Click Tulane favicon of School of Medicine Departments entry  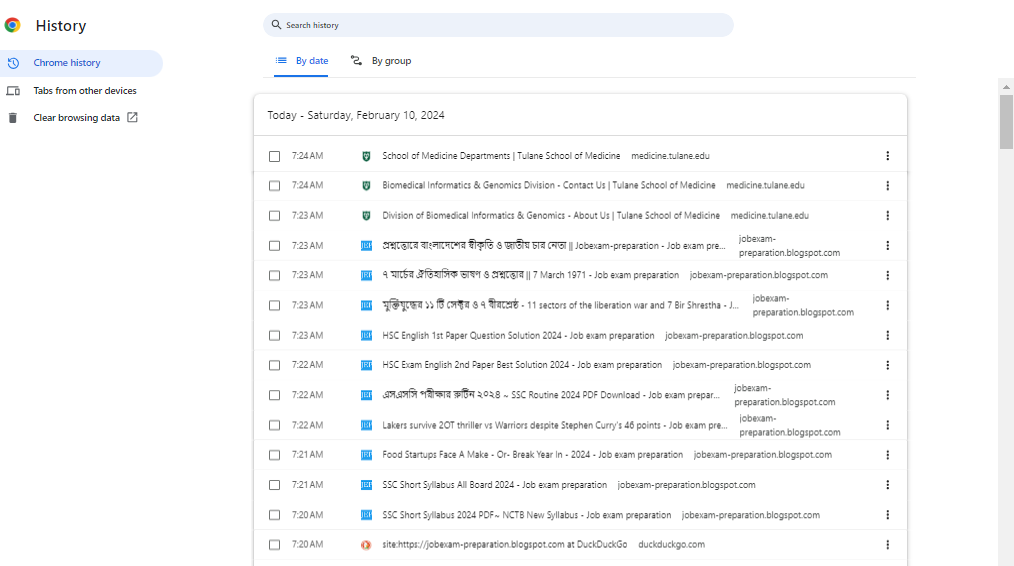click(366, 156)
